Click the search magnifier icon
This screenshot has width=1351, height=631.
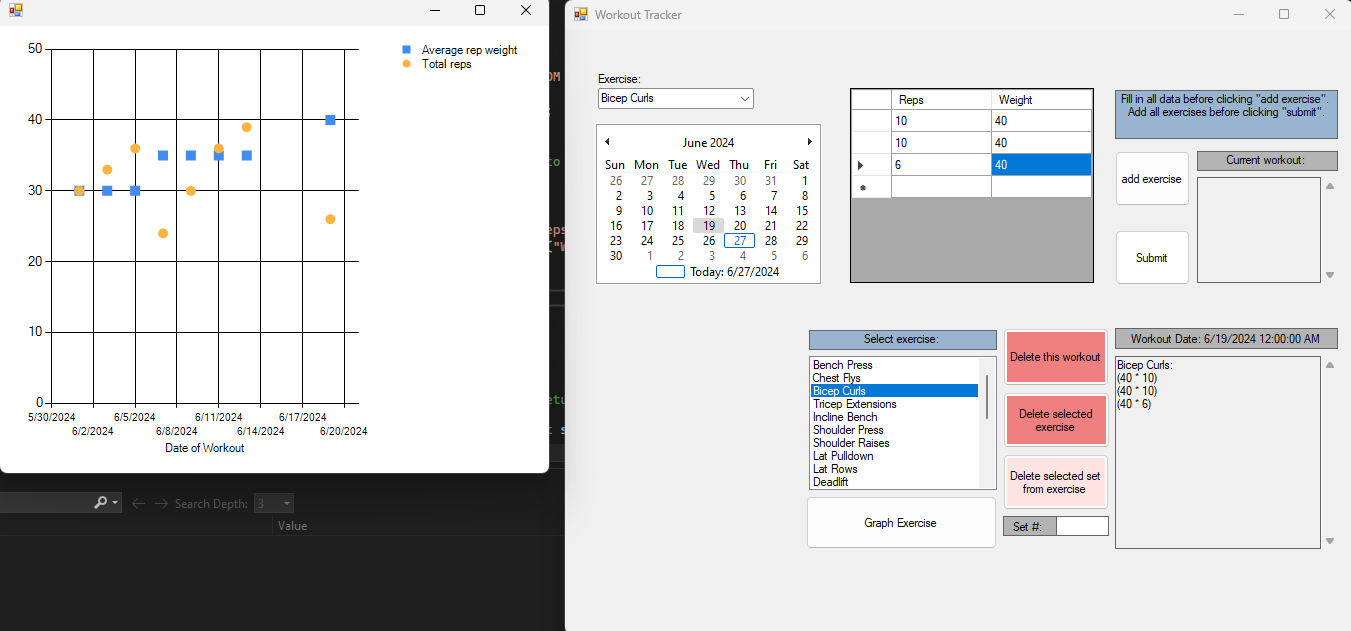(x=101, y=503)
